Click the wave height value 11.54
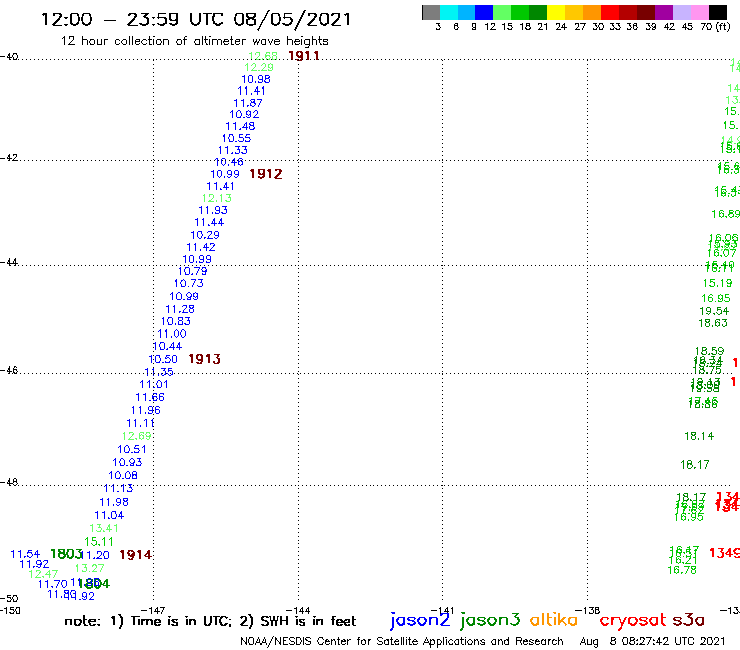The height and width of the screenshot is (650, 740). (25, 555)
